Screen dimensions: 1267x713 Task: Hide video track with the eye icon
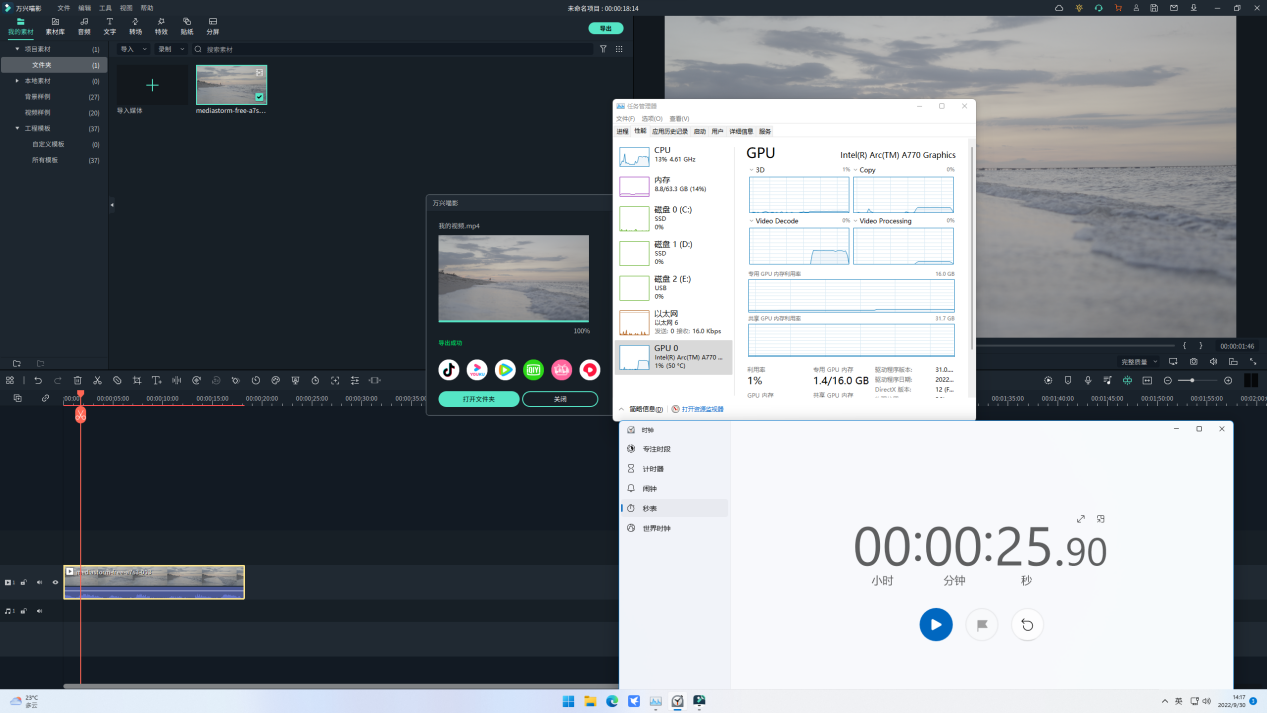[55, 582]
